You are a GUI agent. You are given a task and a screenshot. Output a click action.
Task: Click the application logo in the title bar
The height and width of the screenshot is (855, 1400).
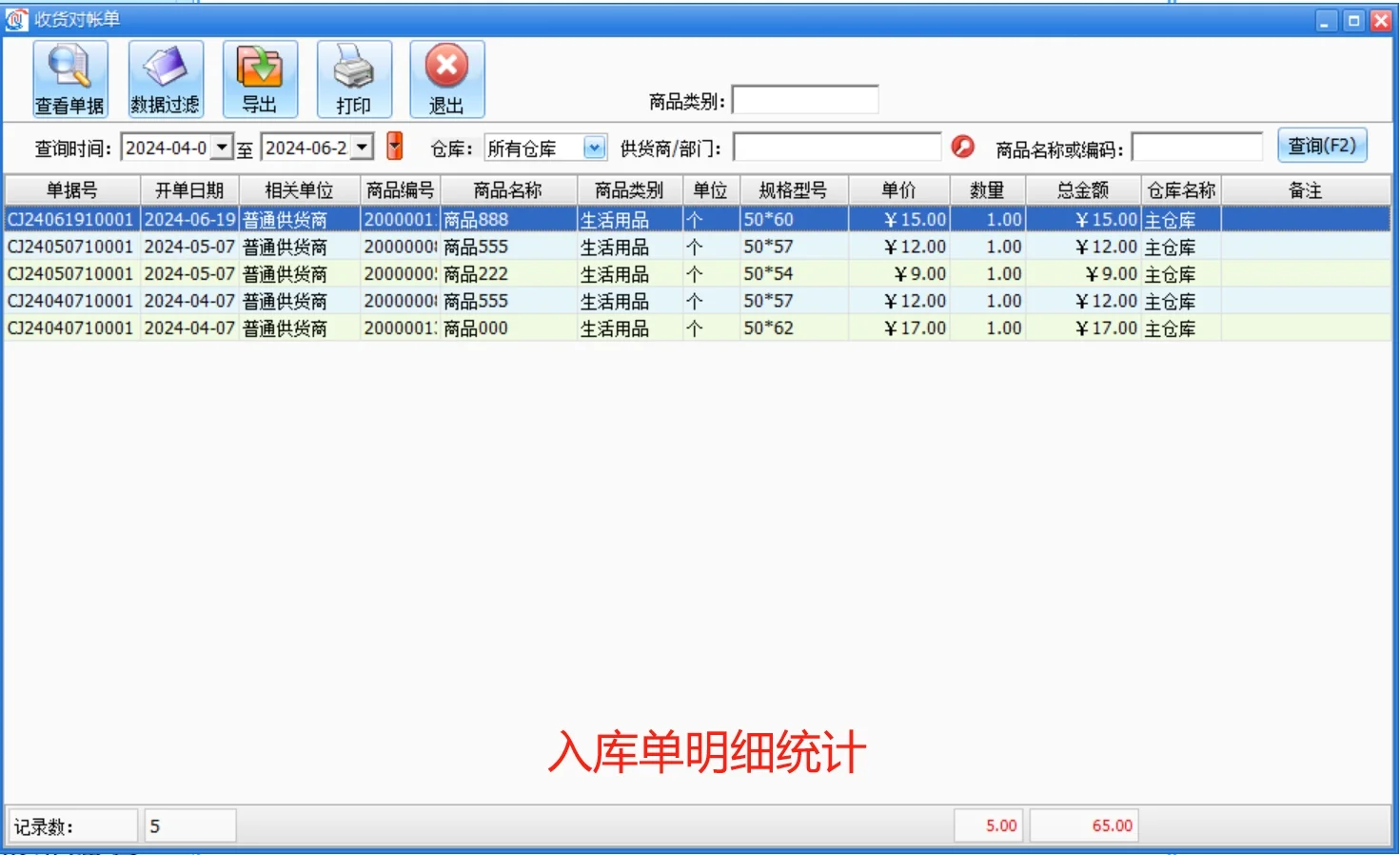15,18
